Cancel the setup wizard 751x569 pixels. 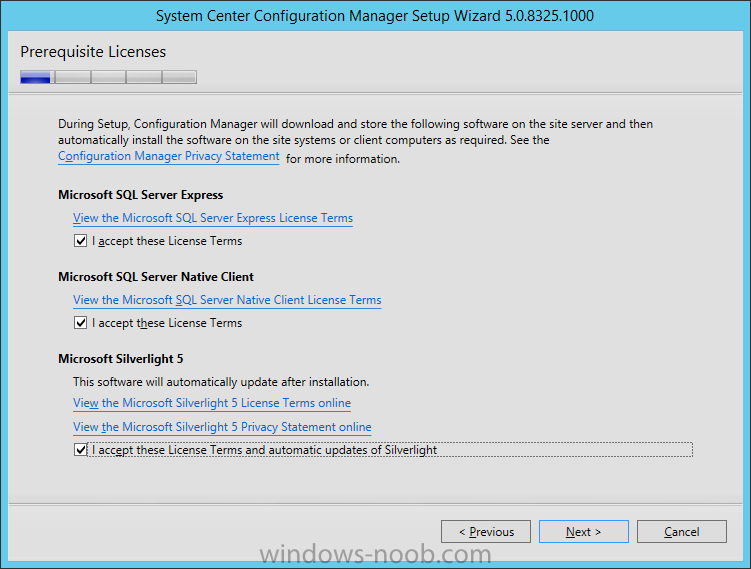[x=682, y=532]
